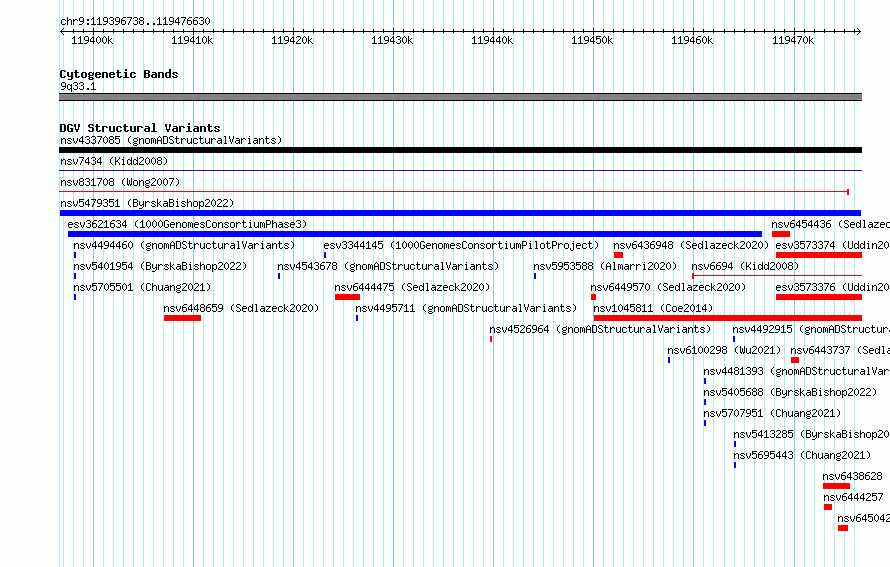890x567 pixels.
Task: Click the DGV Structural Variants track title
Action: pos(140,128)
